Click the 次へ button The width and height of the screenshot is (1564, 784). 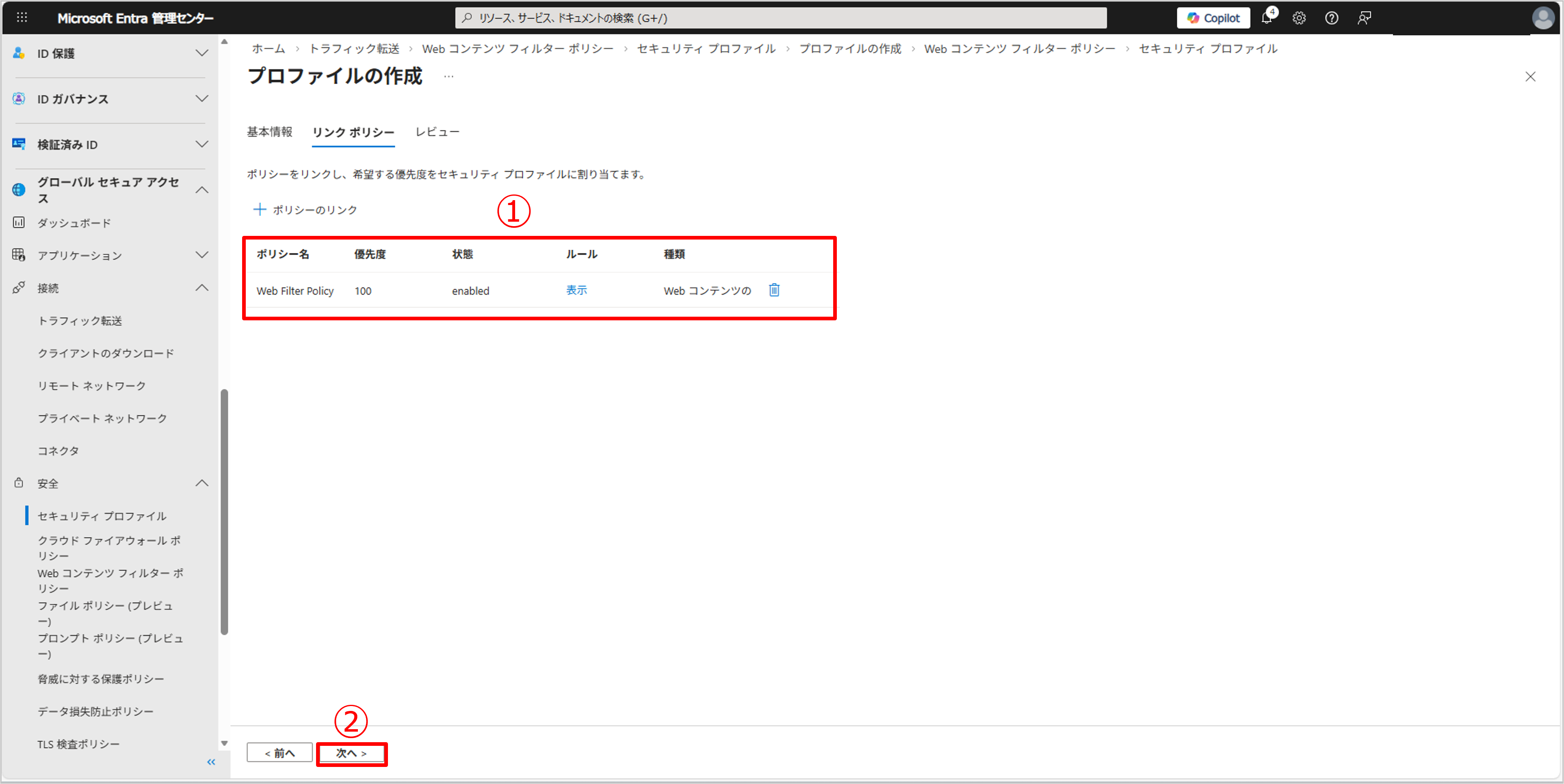(x=351, y=753)
